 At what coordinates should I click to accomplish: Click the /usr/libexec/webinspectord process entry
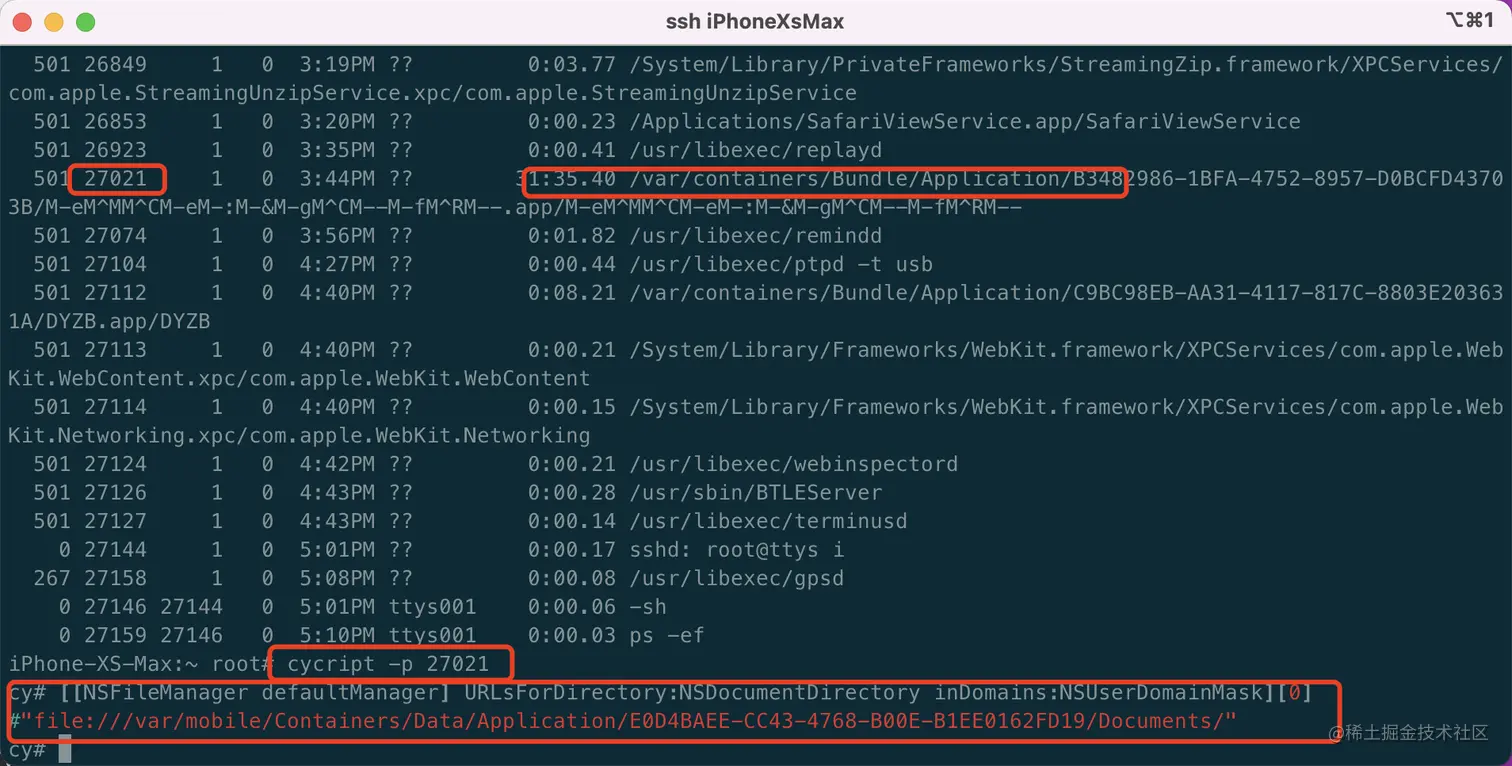(x=793, y=464)
